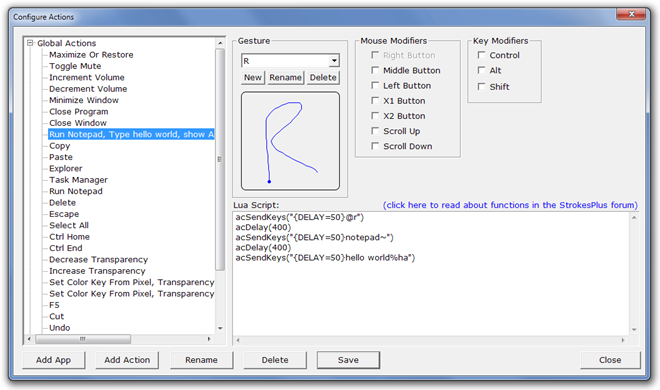Collapse the Global Actions tree node
Viewport: 660px width, 390px height.
click(x=30, y=43)
